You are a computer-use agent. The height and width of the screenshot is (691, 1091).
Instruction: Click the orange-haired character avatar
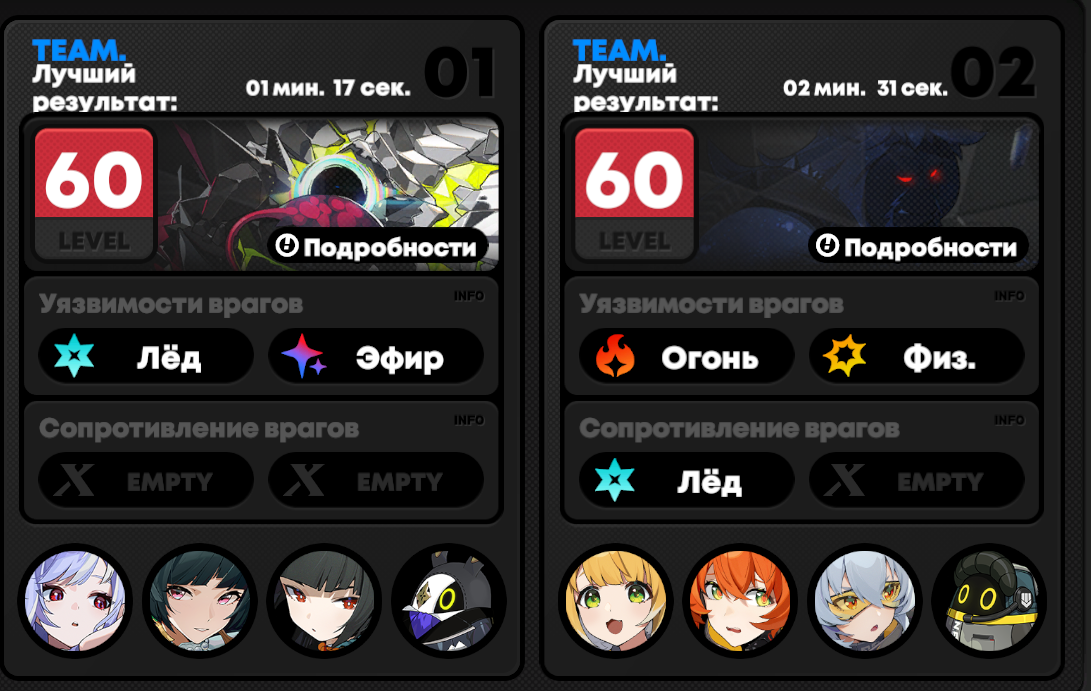click(x=740, y=601)
